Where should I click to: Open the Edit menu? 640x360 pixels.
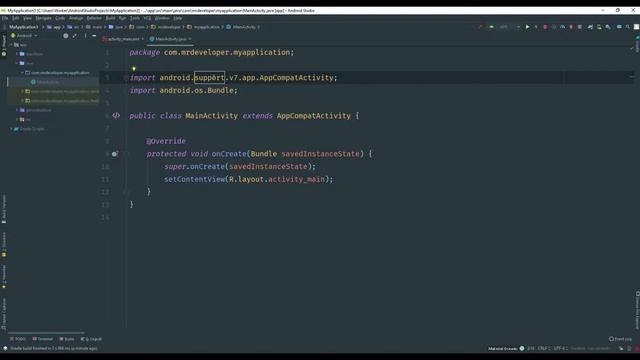[x=16, y=18]
